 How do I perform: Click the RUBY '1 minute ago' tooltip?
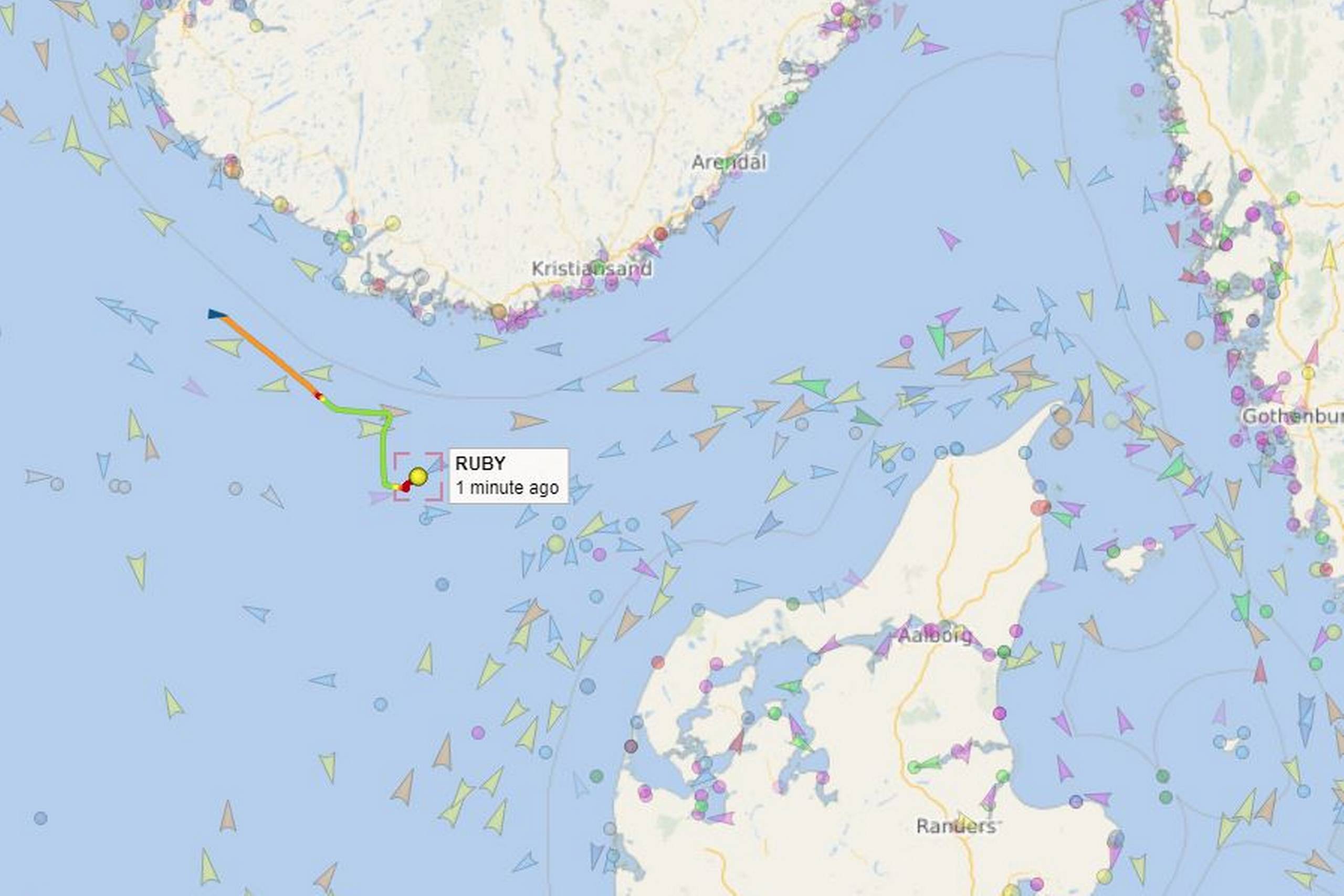pos(509,476)
